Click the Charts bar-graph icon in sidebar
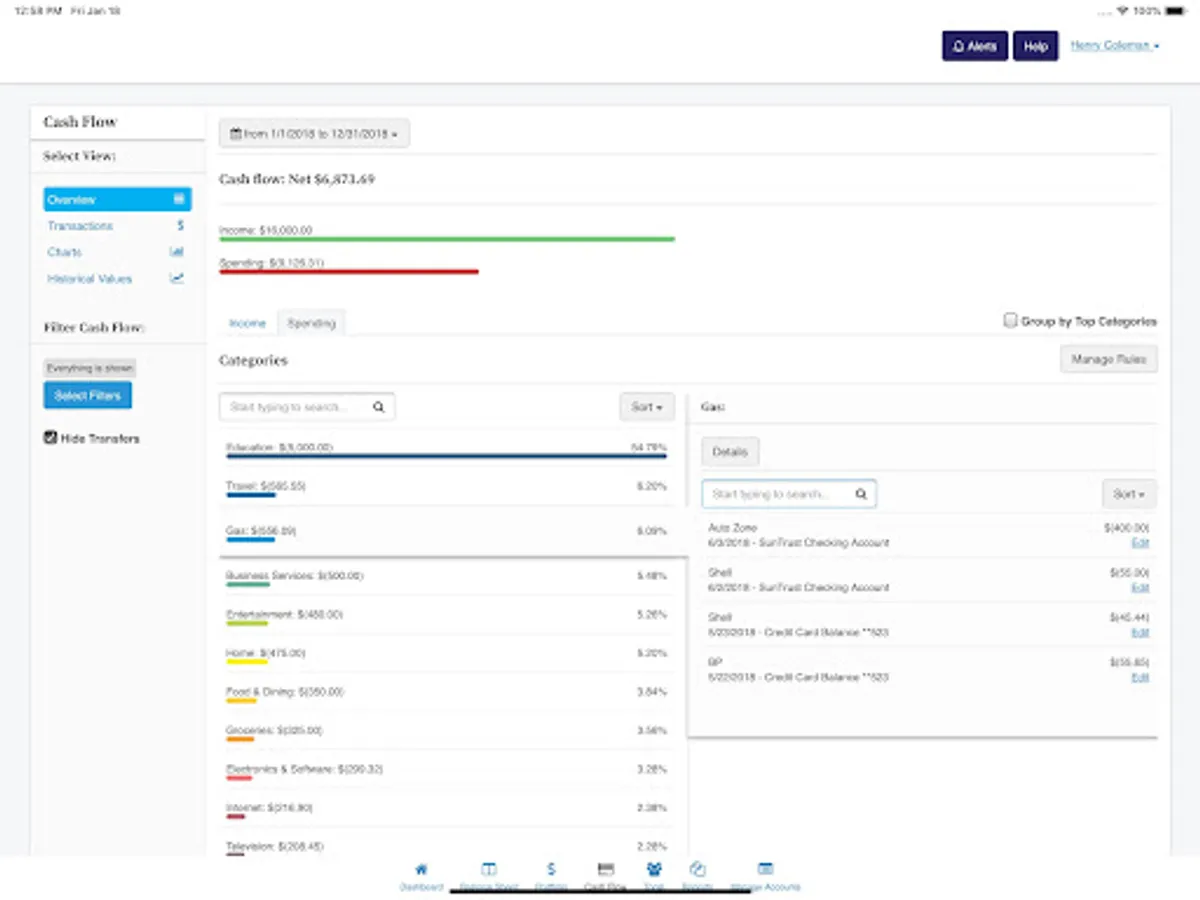The image size is (1200, 900). tap(176, 252)
